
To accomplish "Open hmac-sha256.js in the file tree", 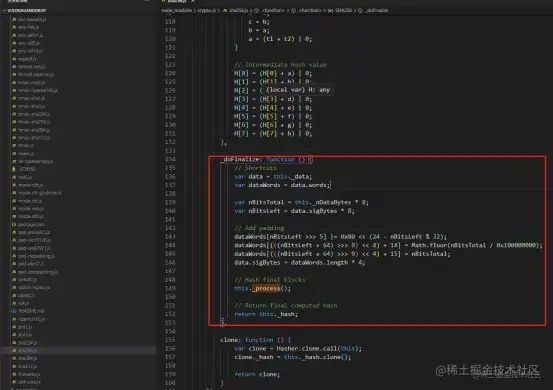I will [x=34, y=122].
